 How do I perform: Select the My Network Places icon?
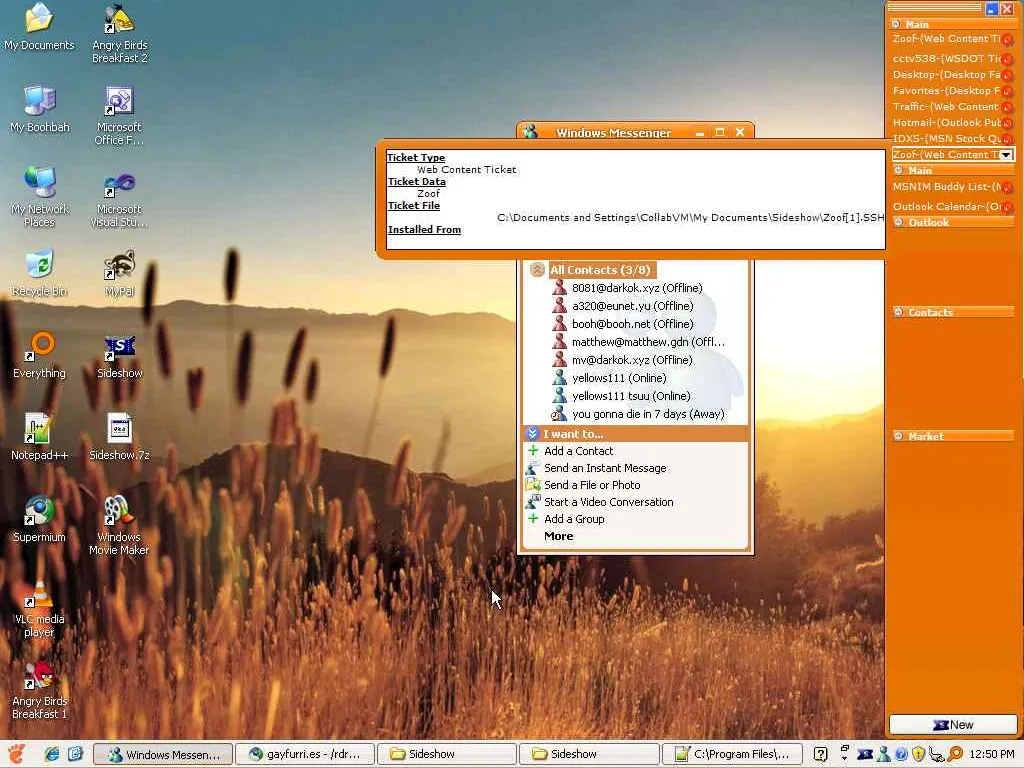(x=39, y=199)
